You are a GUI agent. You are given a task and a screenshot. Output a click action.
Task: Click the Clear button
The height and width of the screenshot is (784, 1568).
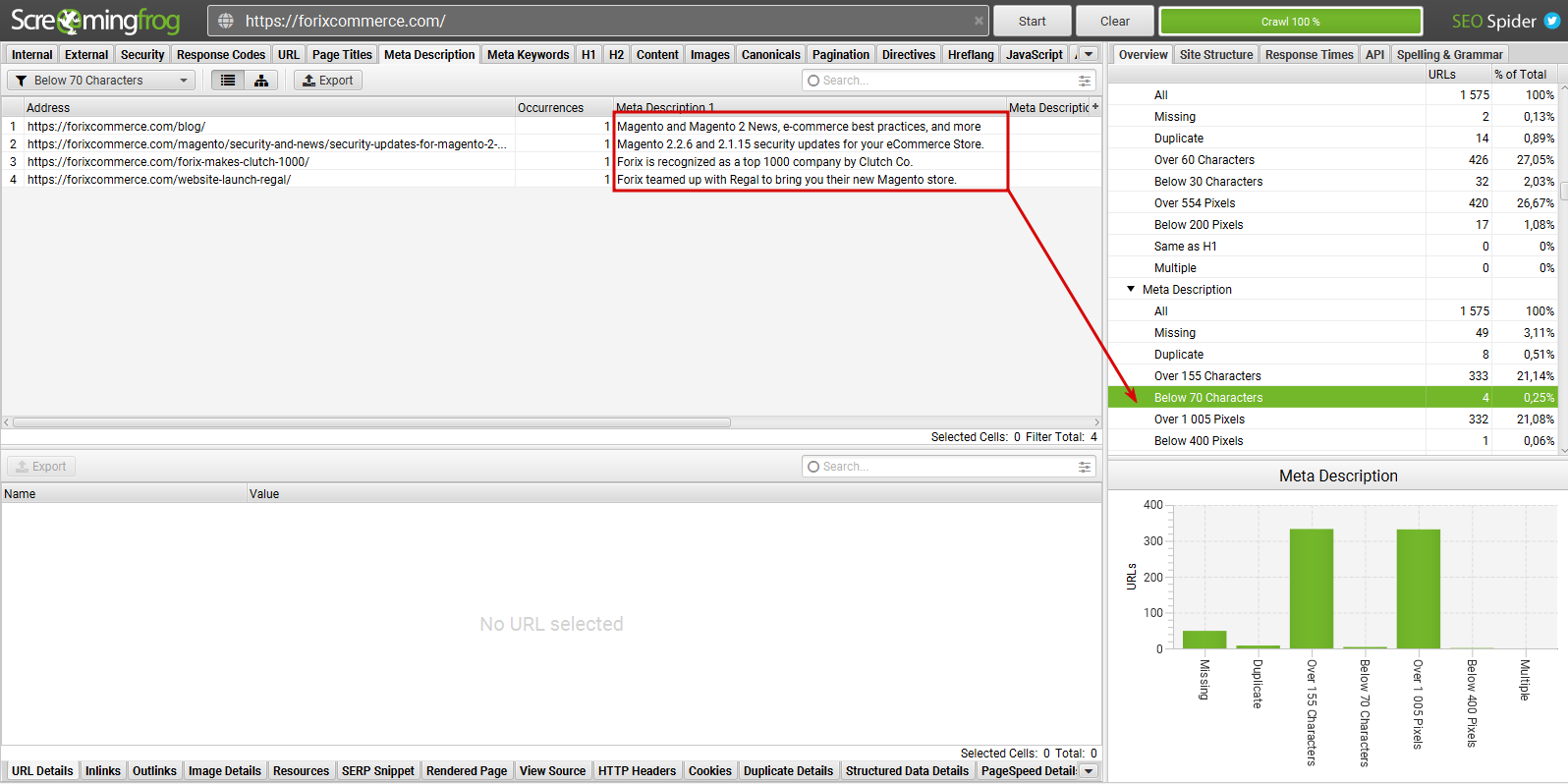[1114, 21]
